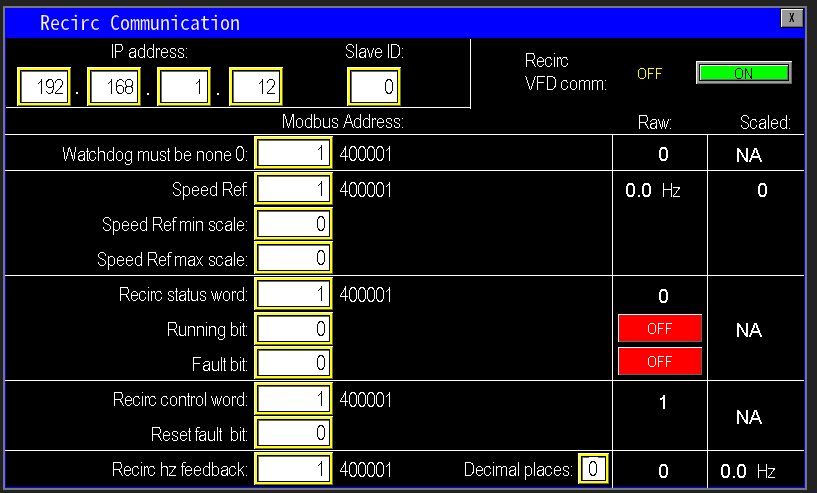Edit the second IP address octet 168

(x=114, y=87)
